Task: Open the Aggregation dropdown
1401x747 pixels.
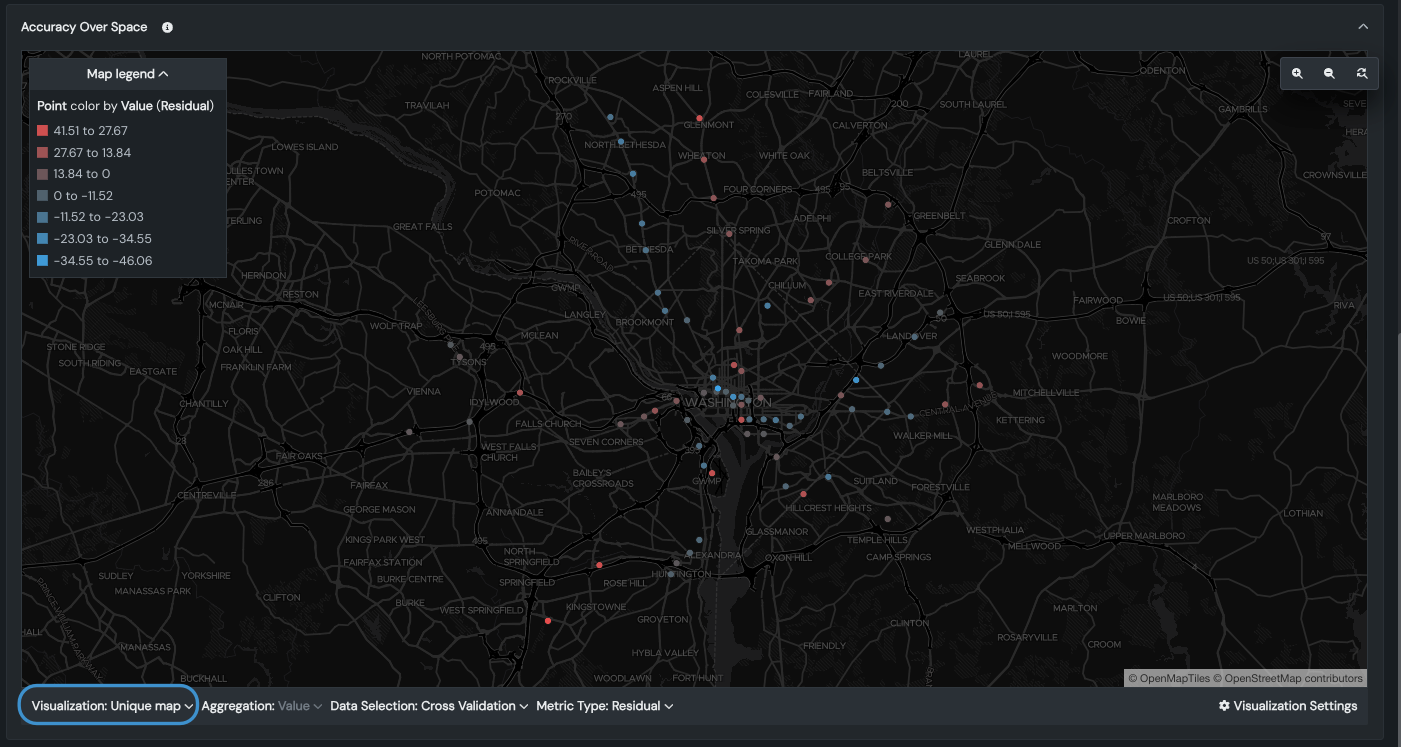Action: [262, 706]
